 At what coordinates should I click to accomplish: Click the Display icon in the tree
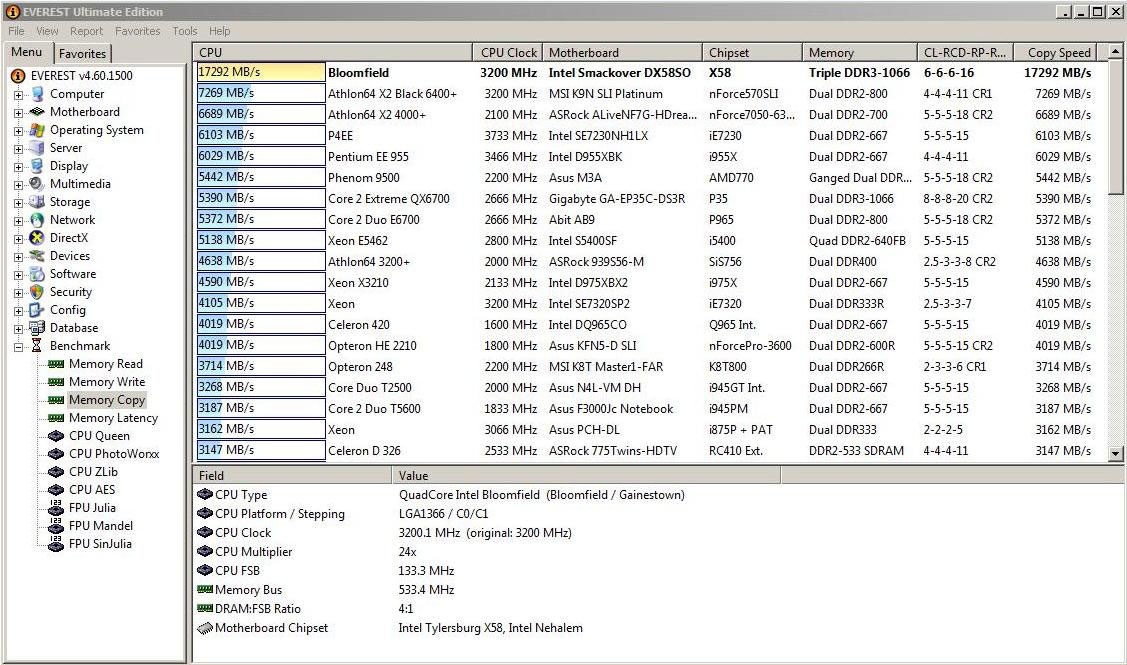[37, 166]
